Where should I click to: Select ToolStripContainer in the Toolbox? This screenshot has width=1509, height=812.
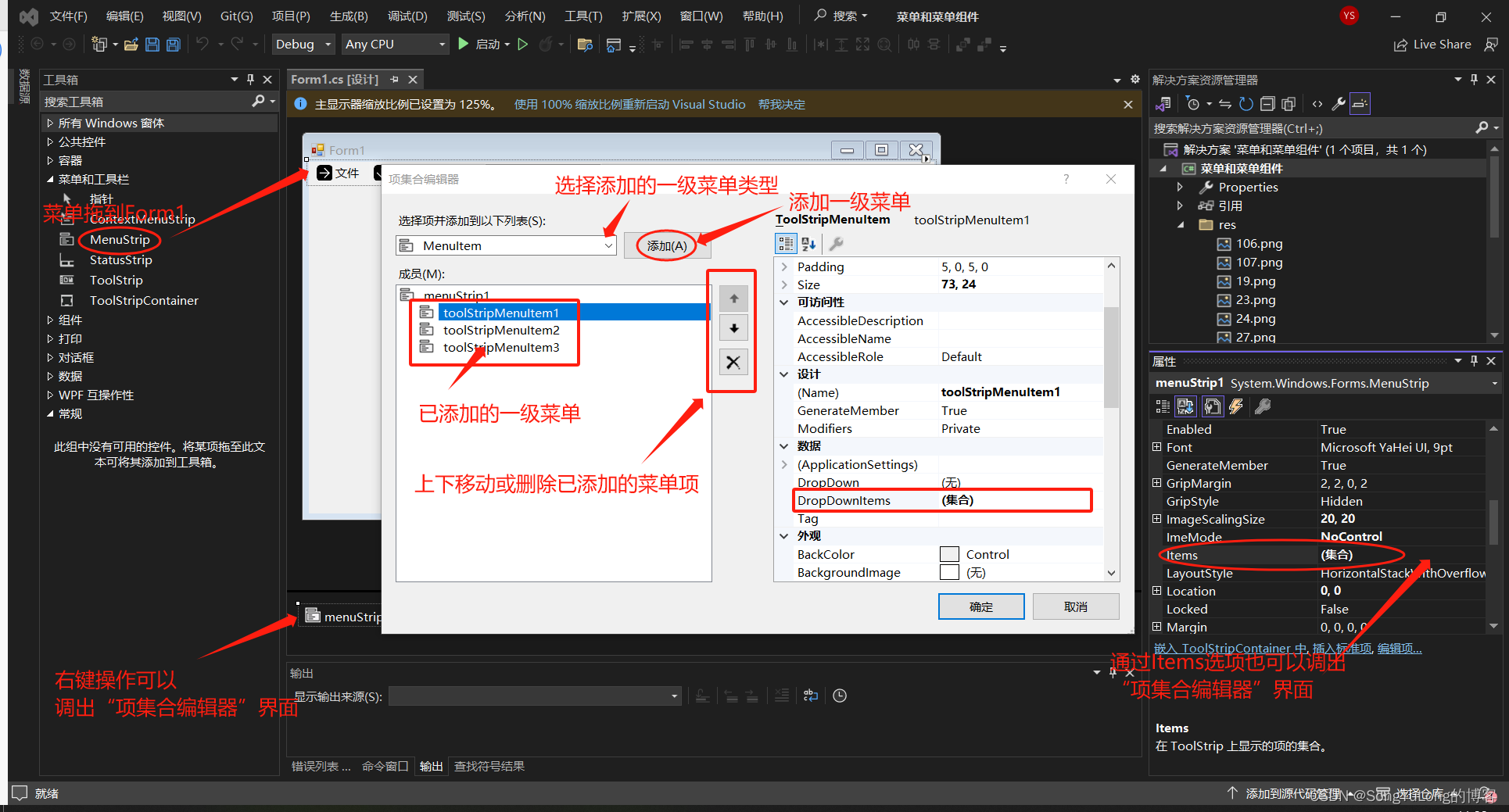[144, 300]
